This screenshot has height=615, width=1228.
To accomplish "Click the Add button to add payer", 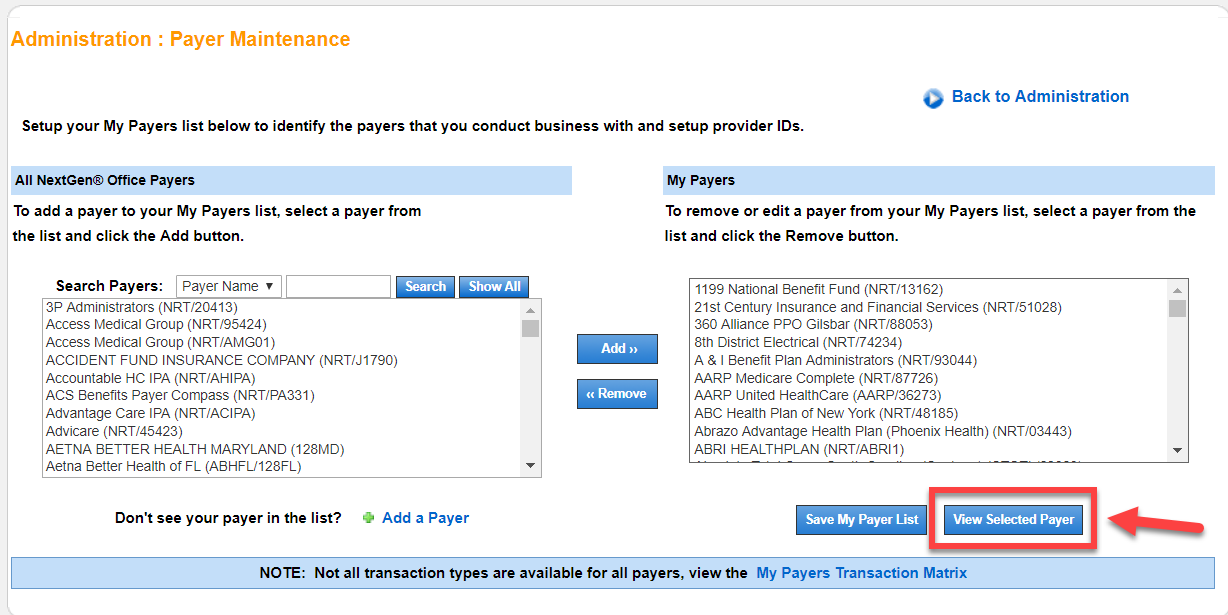I will (x=617, y=349).
